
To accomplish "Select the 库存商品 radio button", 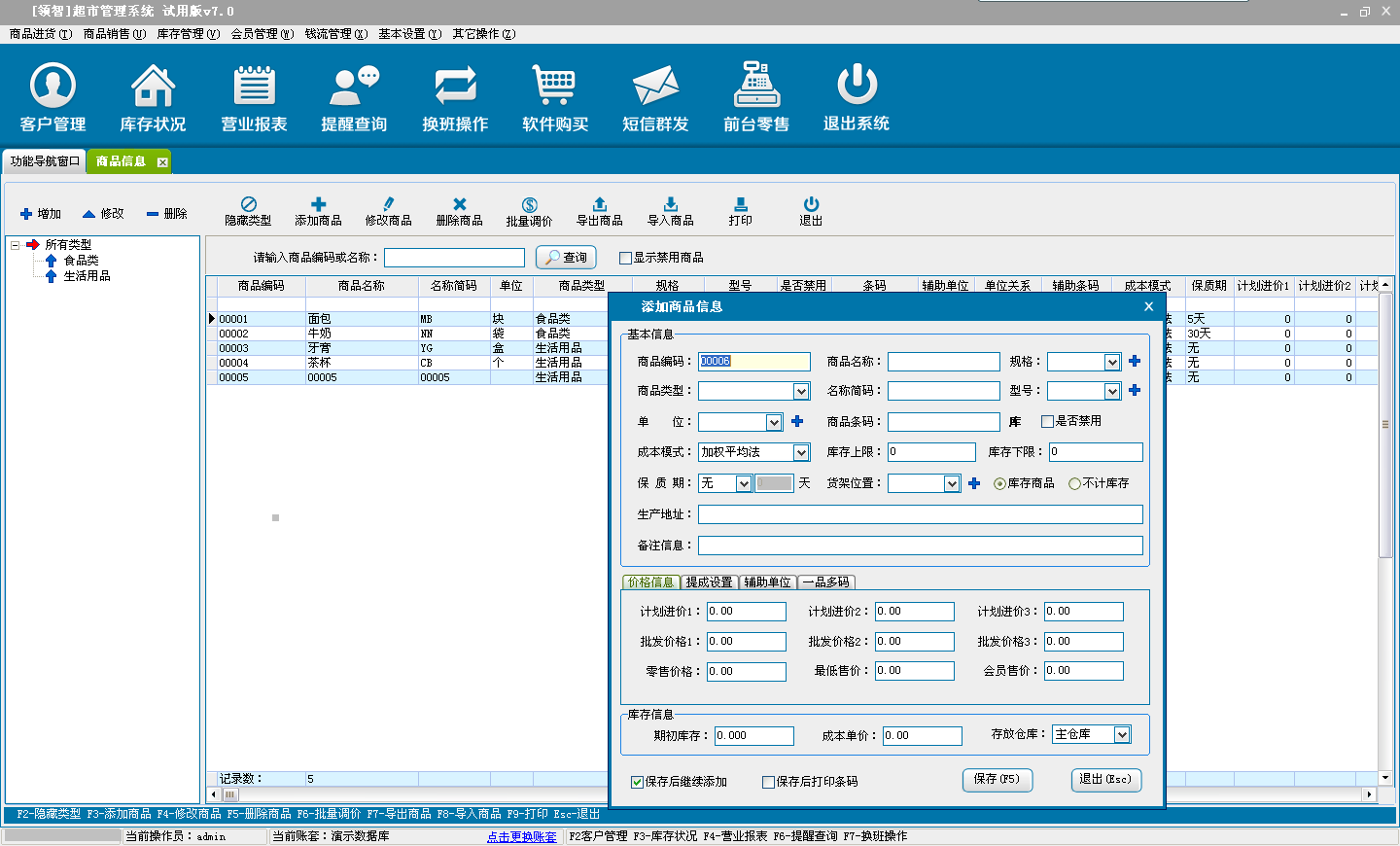I will click(x=999, y=483).
